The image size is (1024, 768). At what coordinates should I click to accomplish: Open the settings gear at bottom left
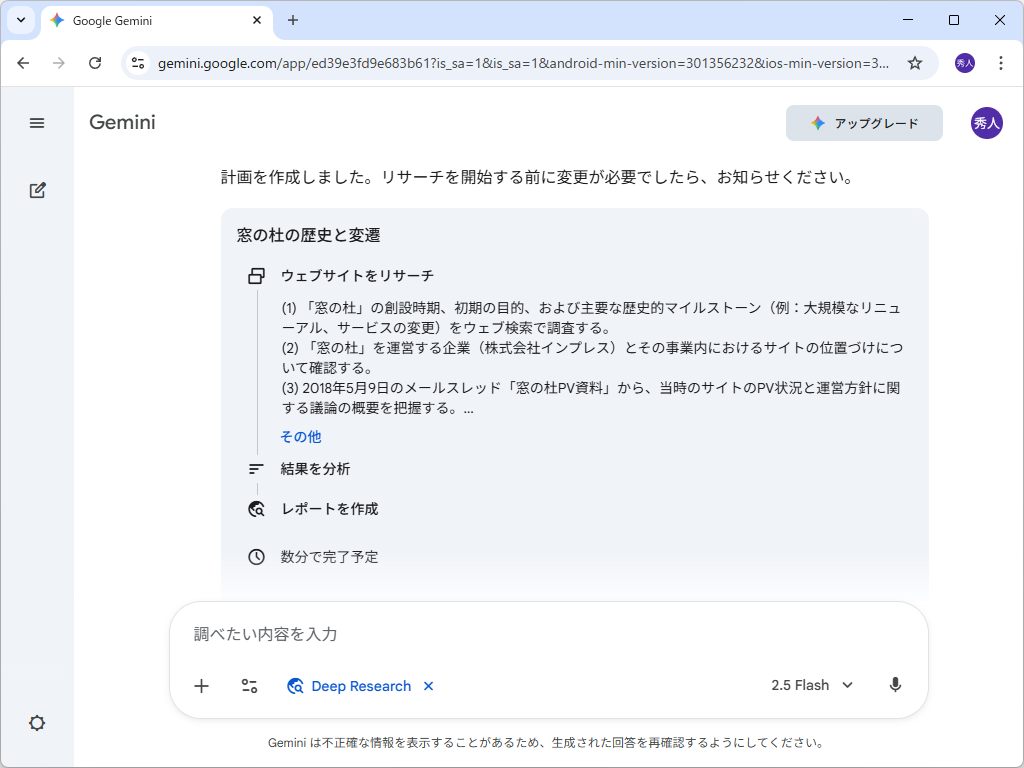37,723
